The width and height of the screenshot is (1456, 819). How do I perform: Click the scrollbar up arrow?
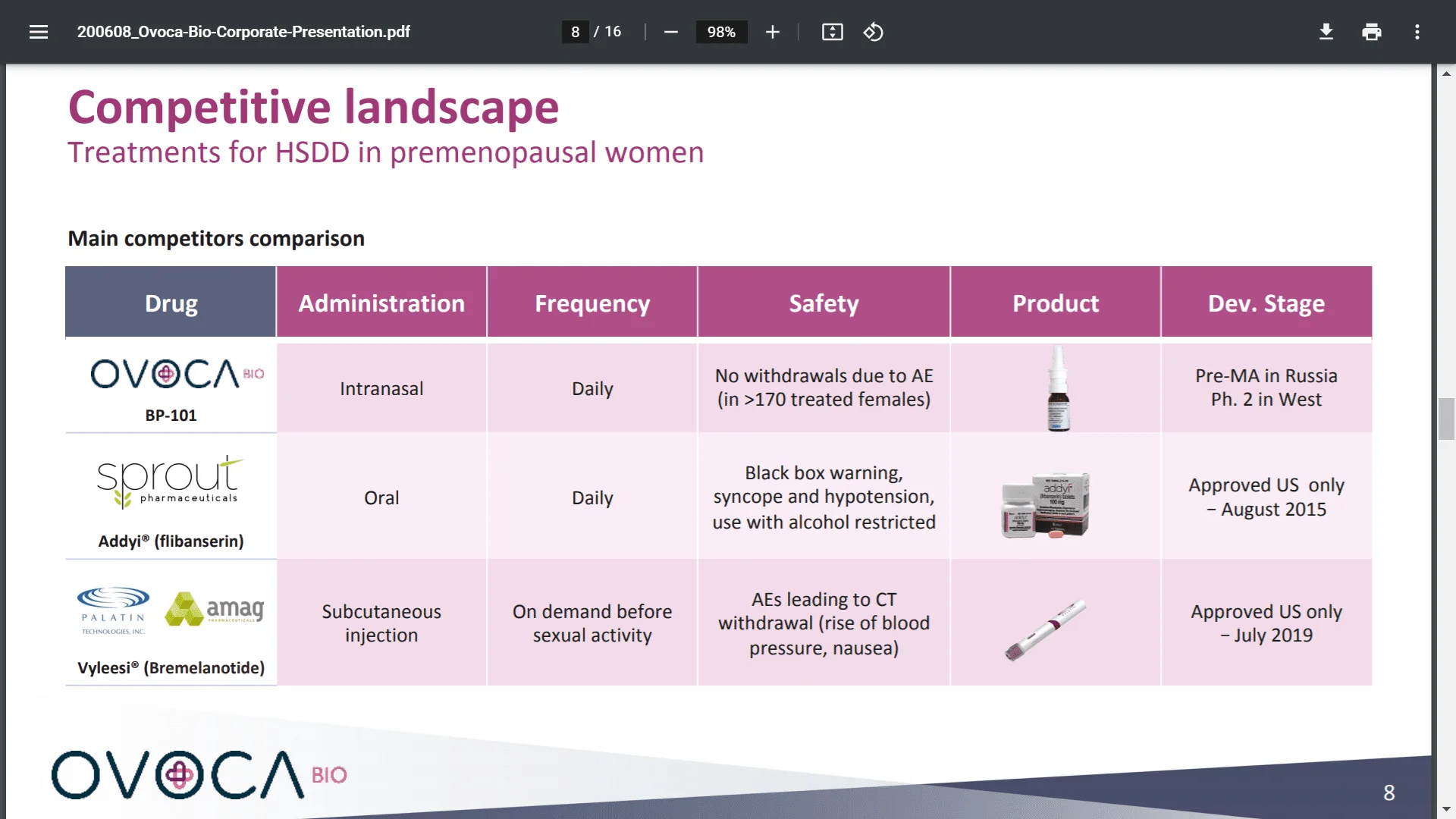click(x=1446, y=74)
